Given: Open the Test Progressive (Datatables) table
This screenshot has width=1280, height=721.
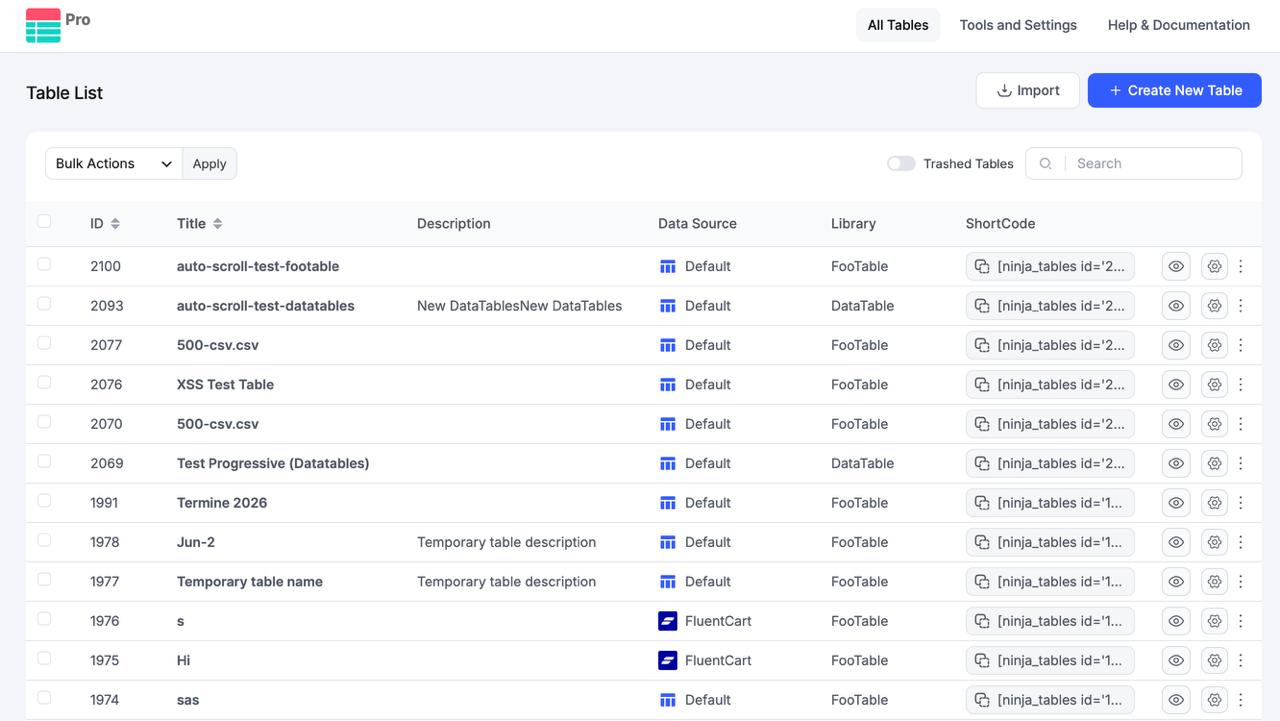Looking at the screenshot, I should coord(273,463).
